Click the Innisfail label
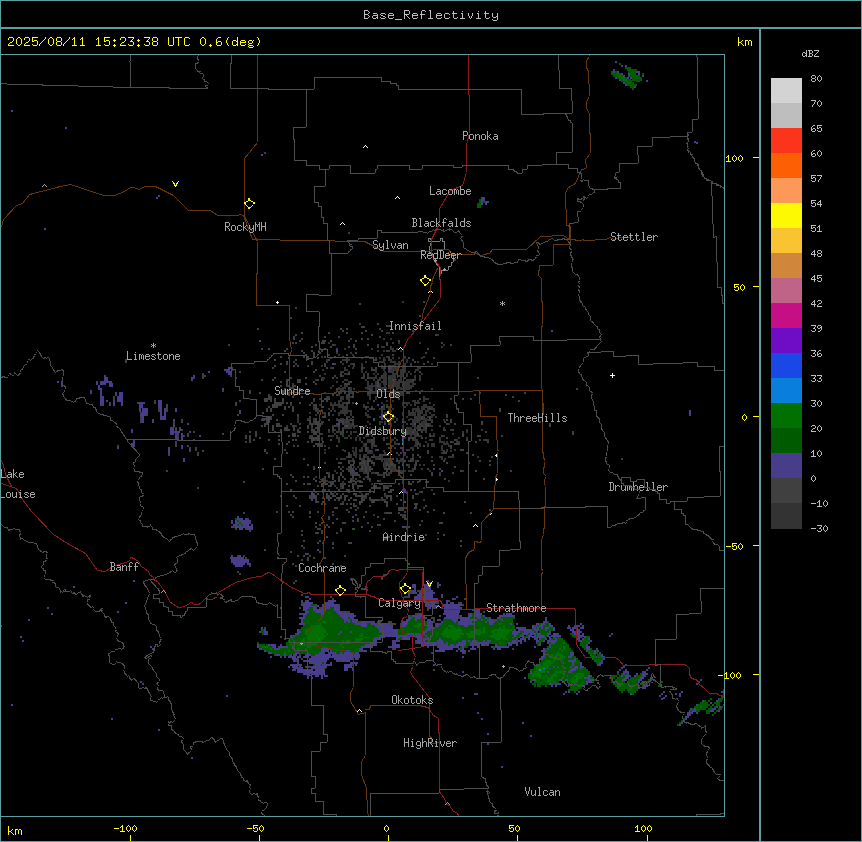The height and width of the screenshot is (842, 862). tap(415, 326)
